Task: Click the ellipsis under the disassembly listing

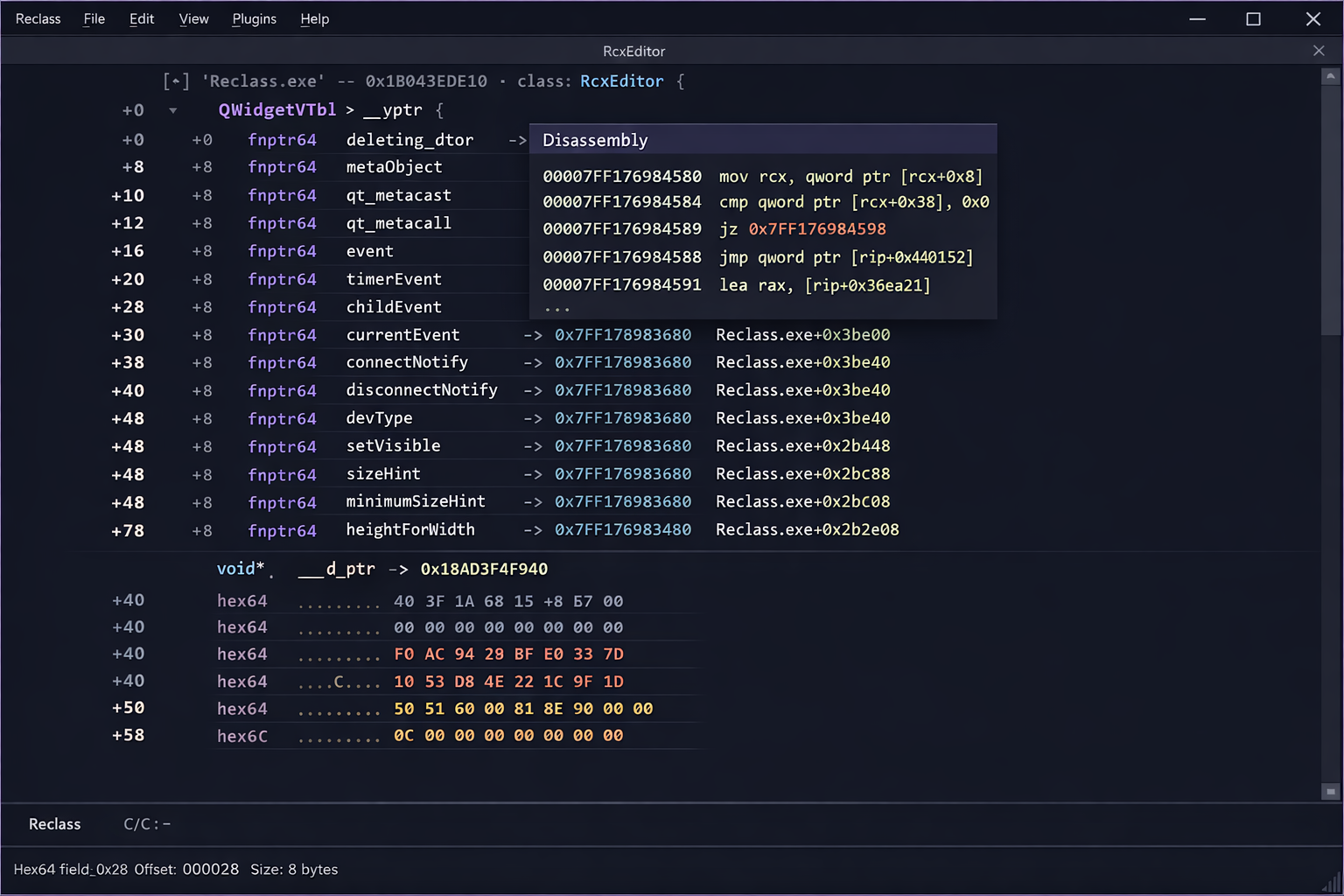Action: coord(556,309)
